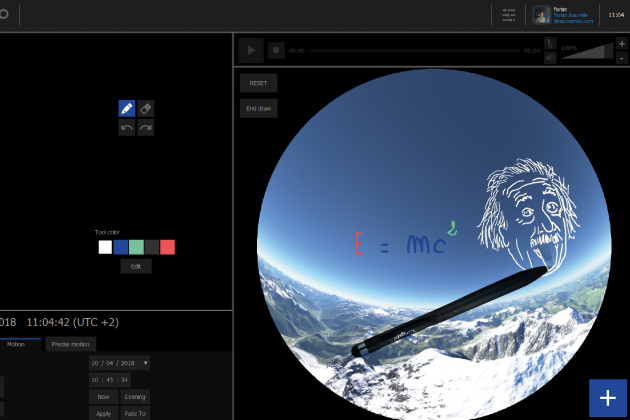The image size is (630, 420).
Task: Pick the dark gray tool color
Action: point(152,247)
